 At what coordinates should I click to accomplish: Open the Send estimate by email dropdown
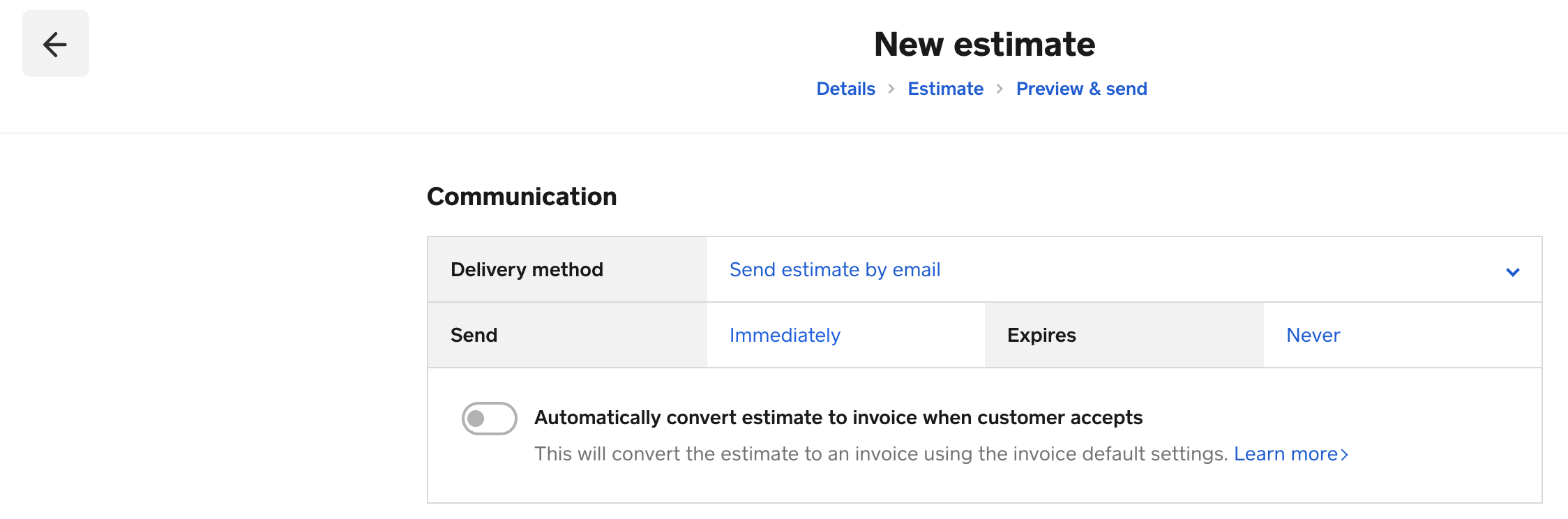pyautogui.click(x=834, y=270)
